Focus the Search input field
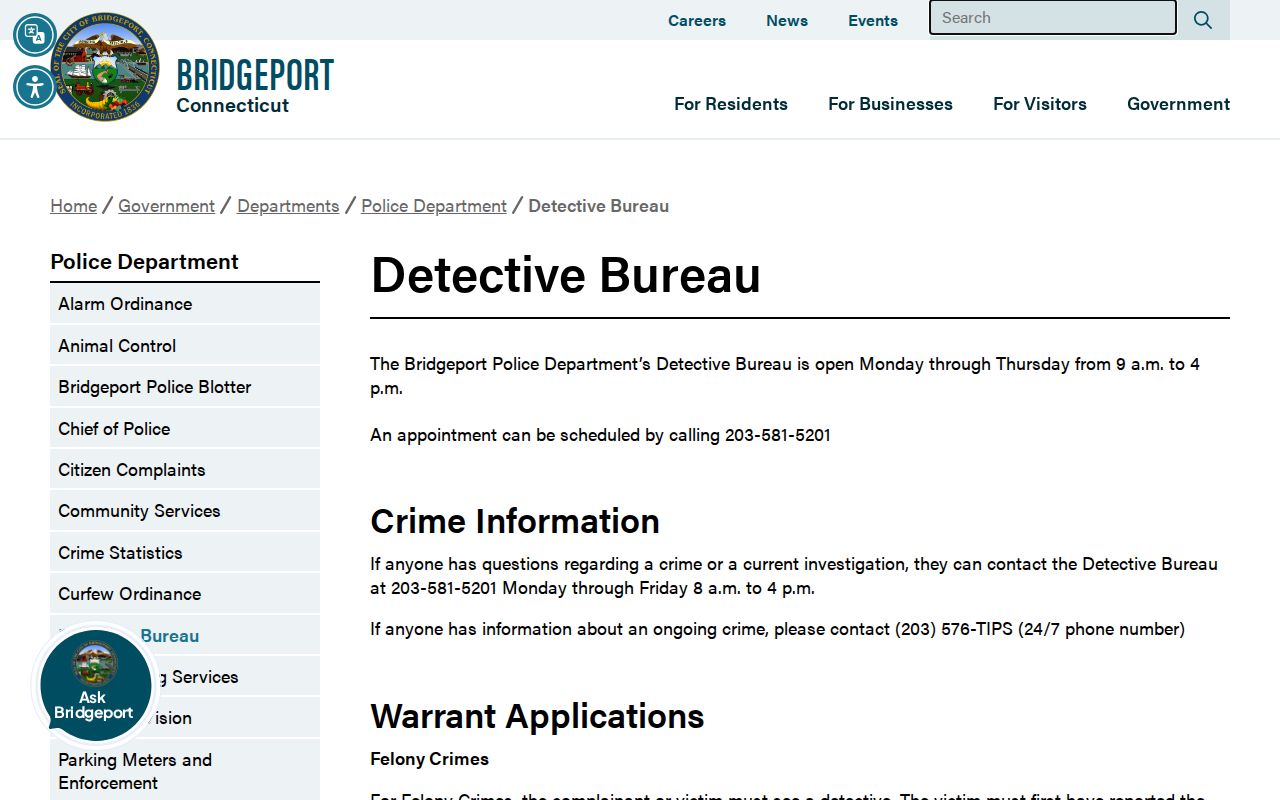Viewport: 1280px width, 800px height. point(1053,18)
